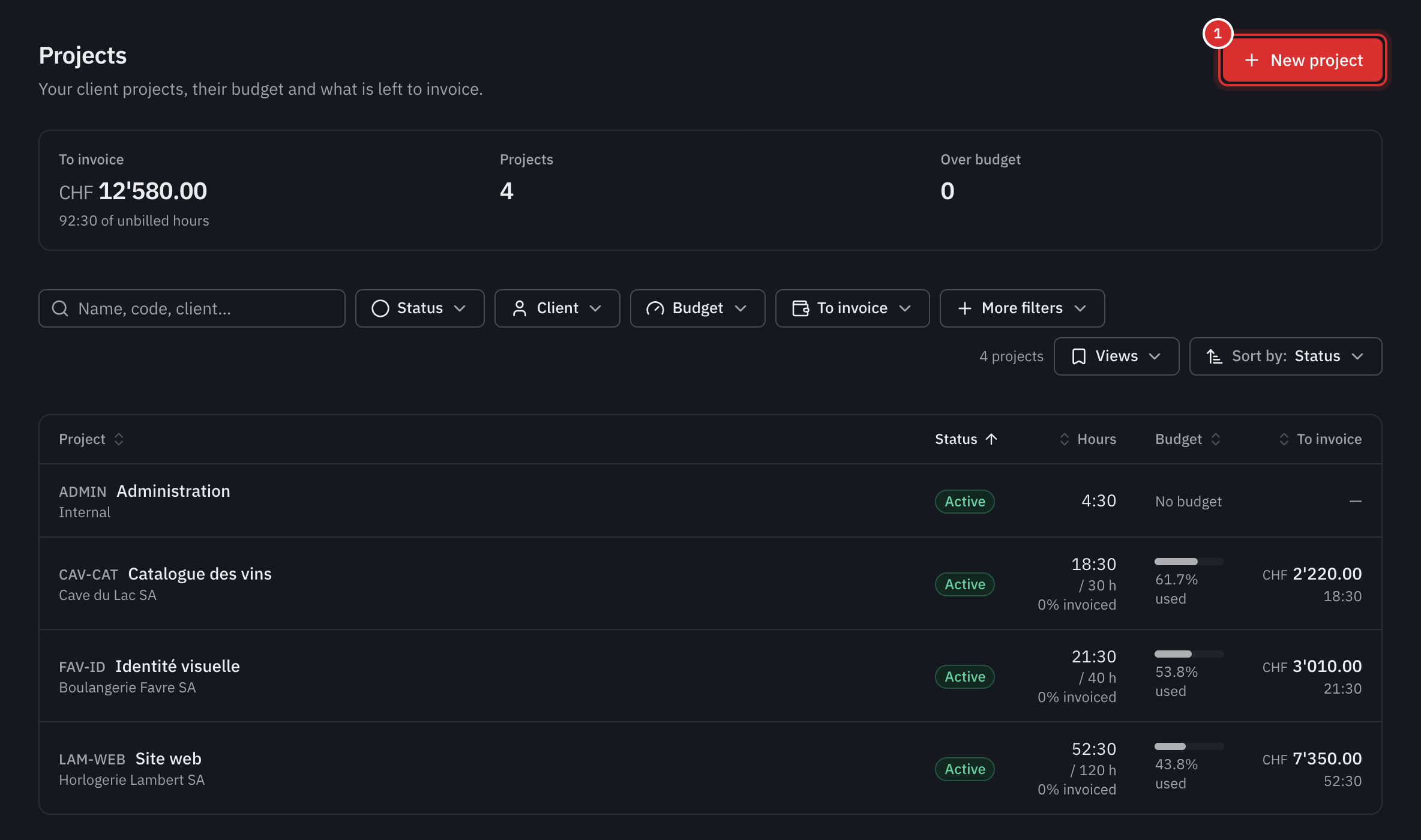Click the New project button

click(1303, 60)
